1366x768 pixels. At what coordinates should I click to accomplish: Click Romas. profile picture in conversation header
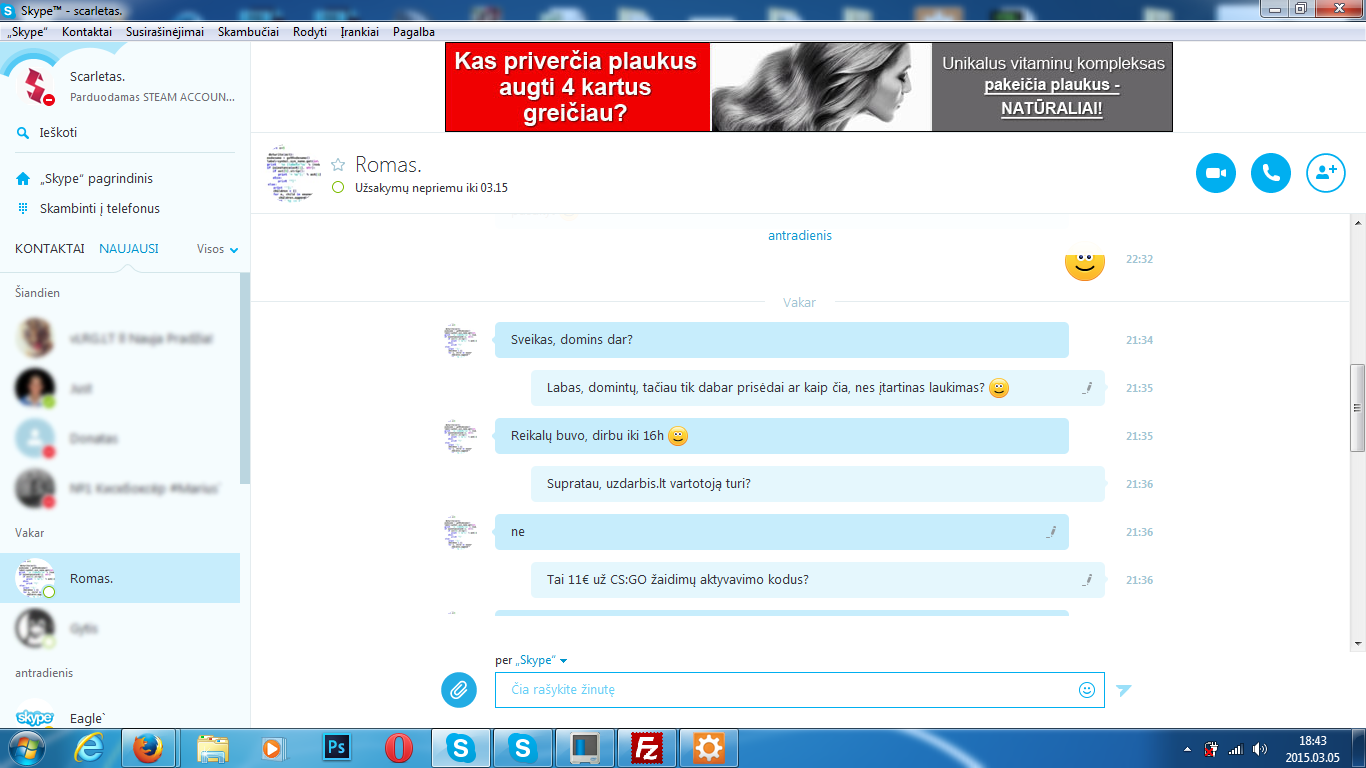(293, 174)
